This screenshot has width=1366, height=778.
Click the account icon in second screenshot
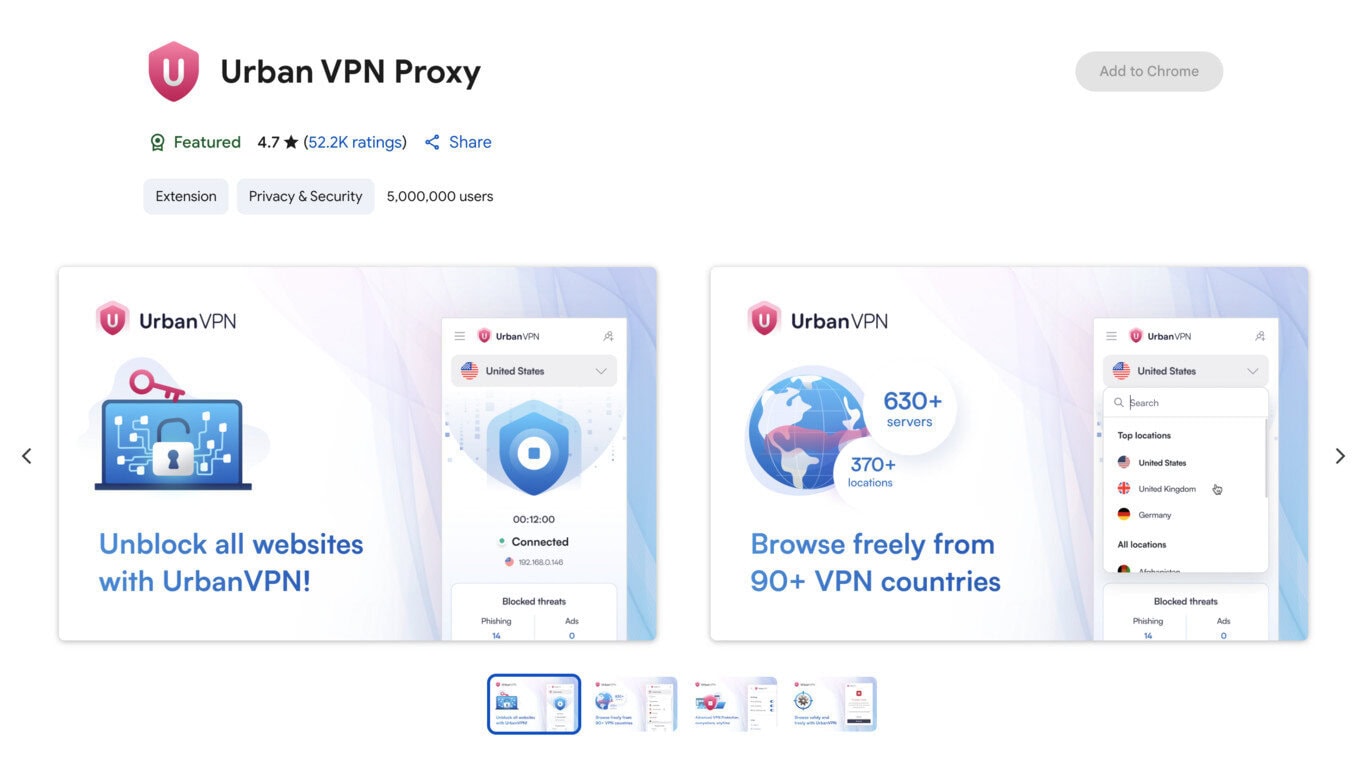click(1260, 336)
